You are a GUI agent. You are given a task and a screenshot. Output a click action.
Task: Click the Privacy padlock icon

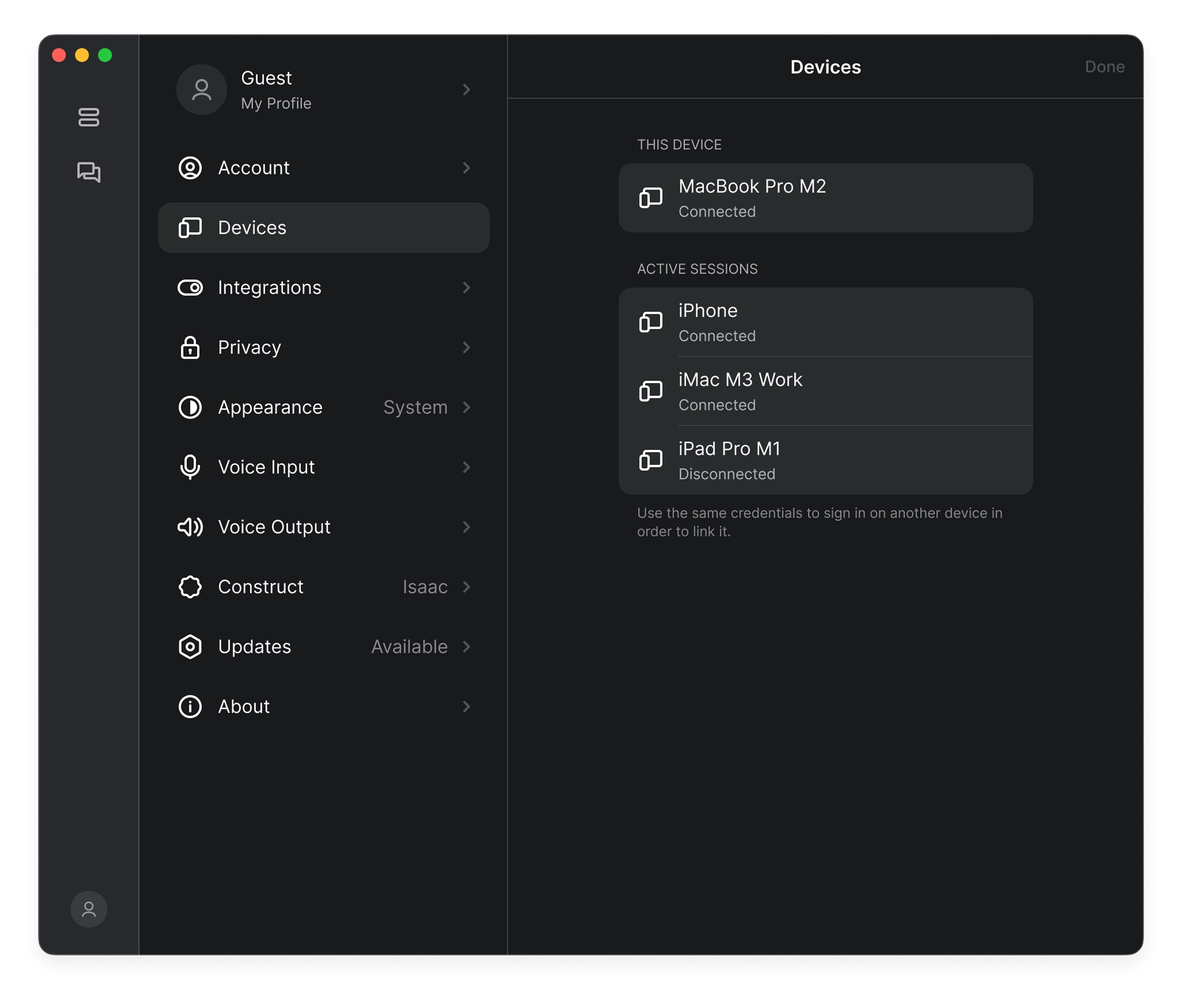coord(190,347)
